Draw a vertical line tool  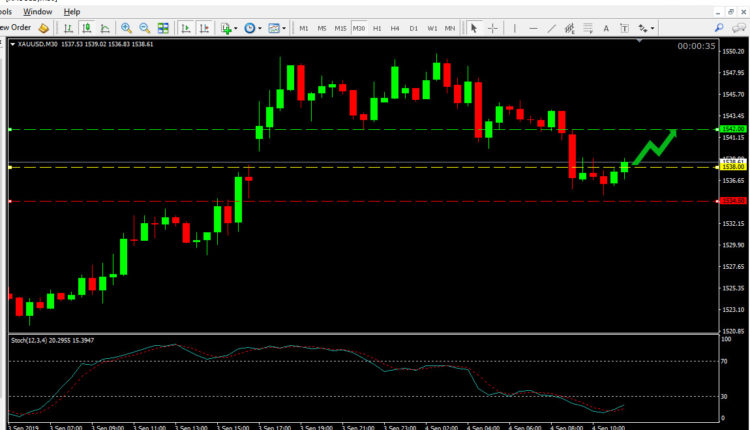tap(515, 28)
